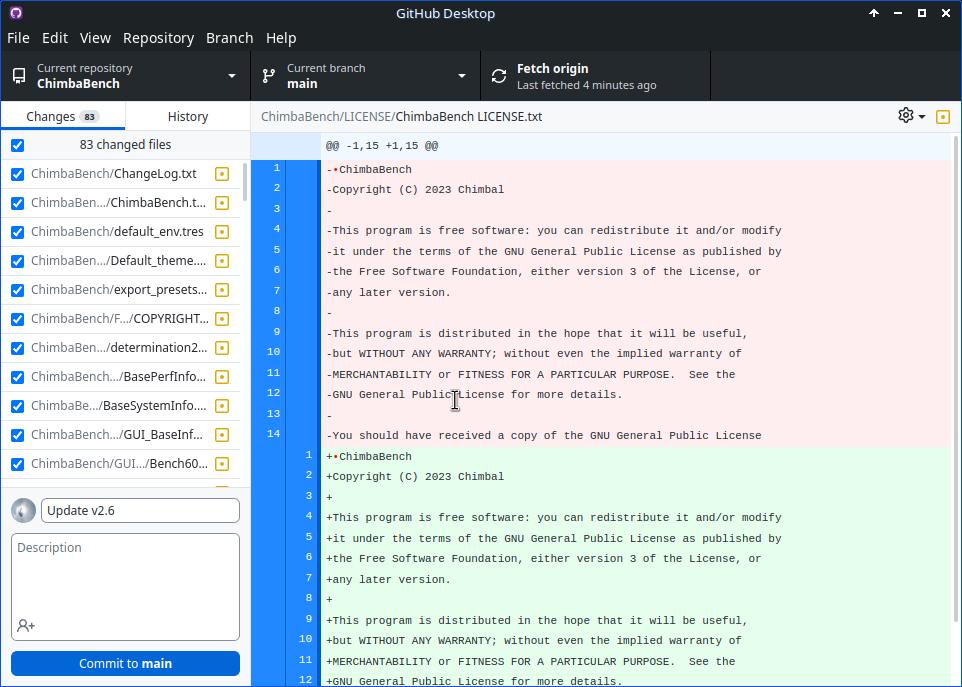Image resolution: width=962 pixels, height=687 pixels.
Task: Click the Fetch origin sync arrows icon
Action: pos(499,75)
